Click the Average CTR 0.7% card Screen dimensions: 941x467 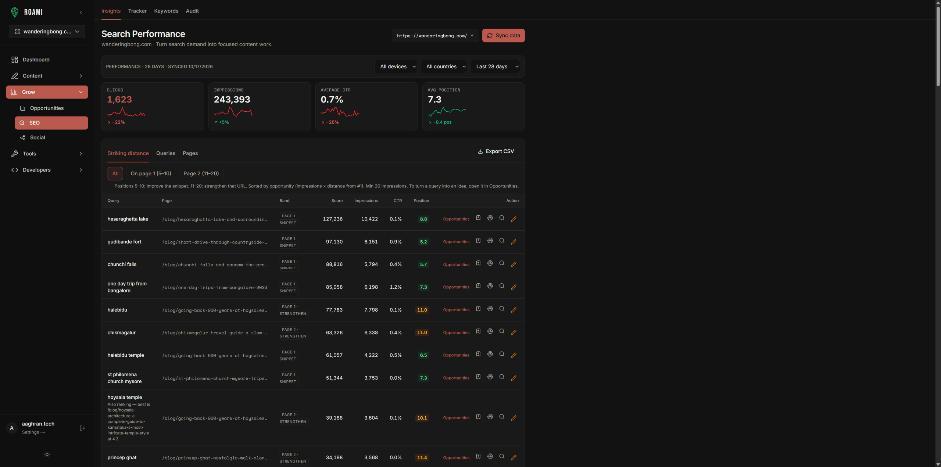366,106
